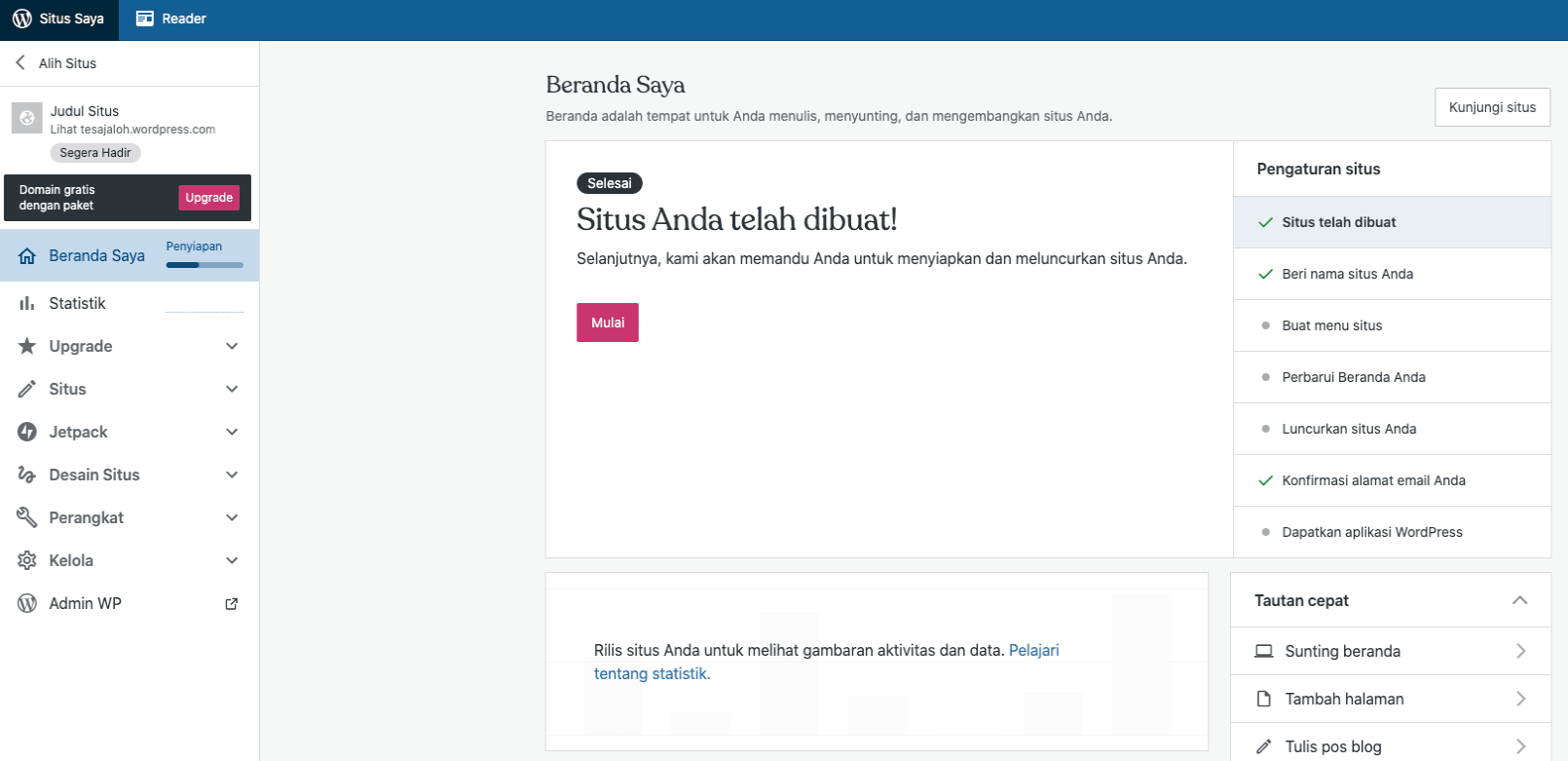Expand the Upgrade menu chevron

point(232,346)
